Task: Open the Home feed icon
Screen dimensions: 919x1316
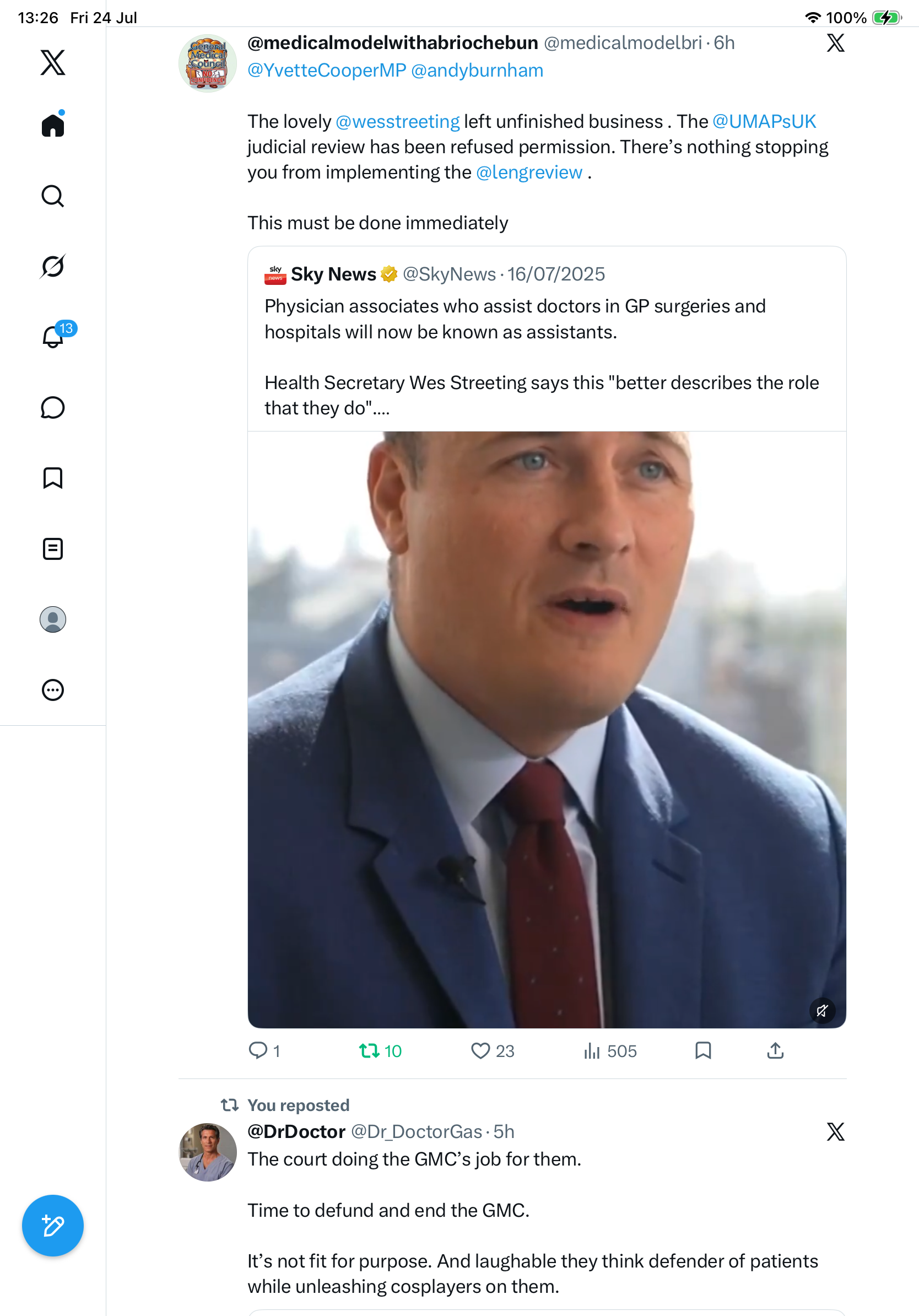Action: click(x=53, y=125)
